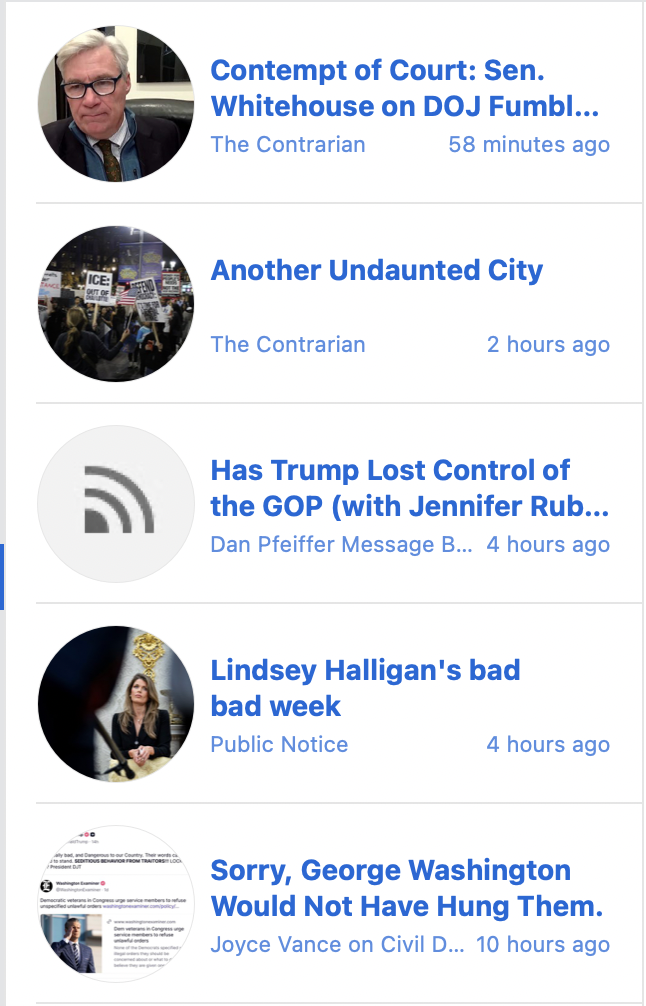646x1006 pixels.
Task: Click '2 hours ago' timestamp
Action: [x=548, y=344]
